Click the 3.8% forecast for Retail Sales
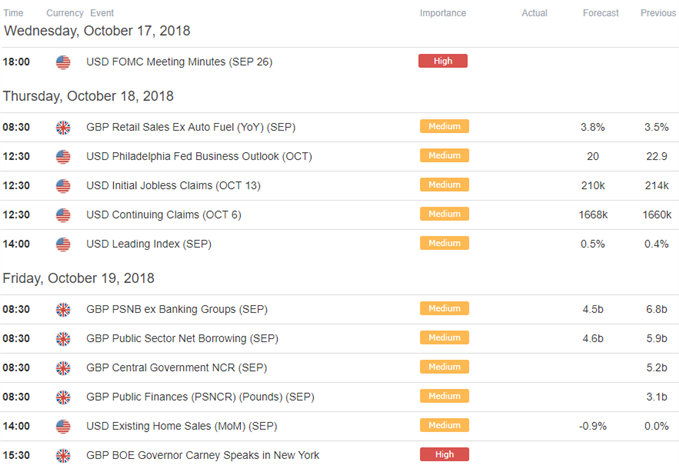The width and height of the screenshot is (679, 468). (x=593, y=127)
